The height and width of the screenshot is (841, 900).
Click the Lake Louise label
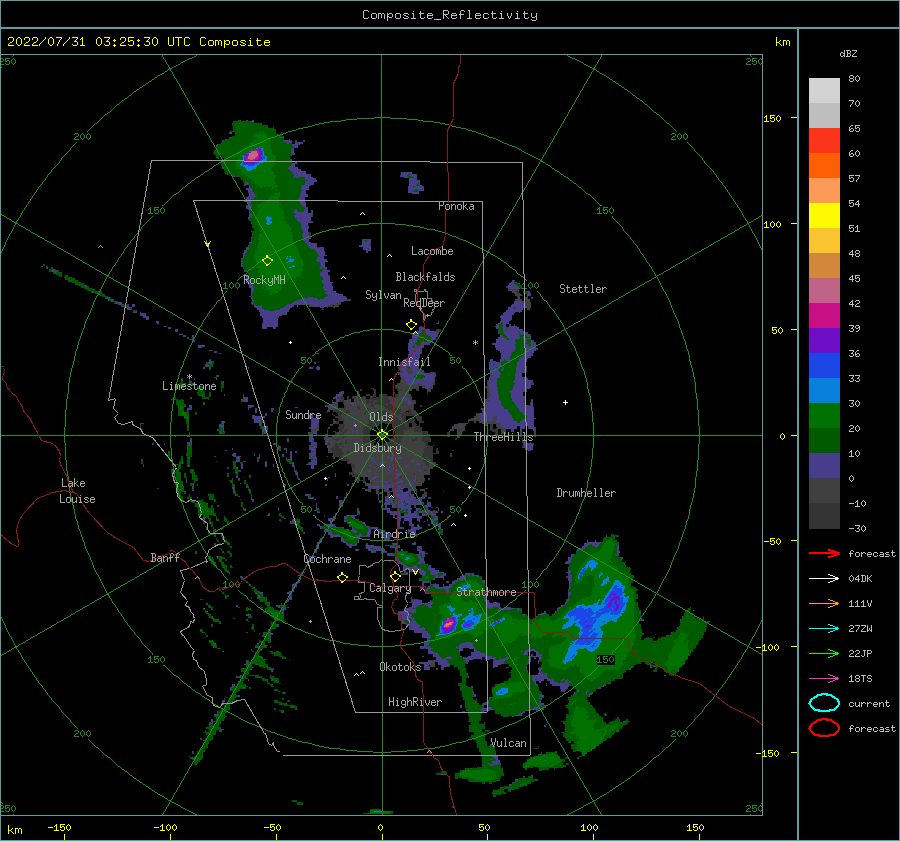pos(77,491)
